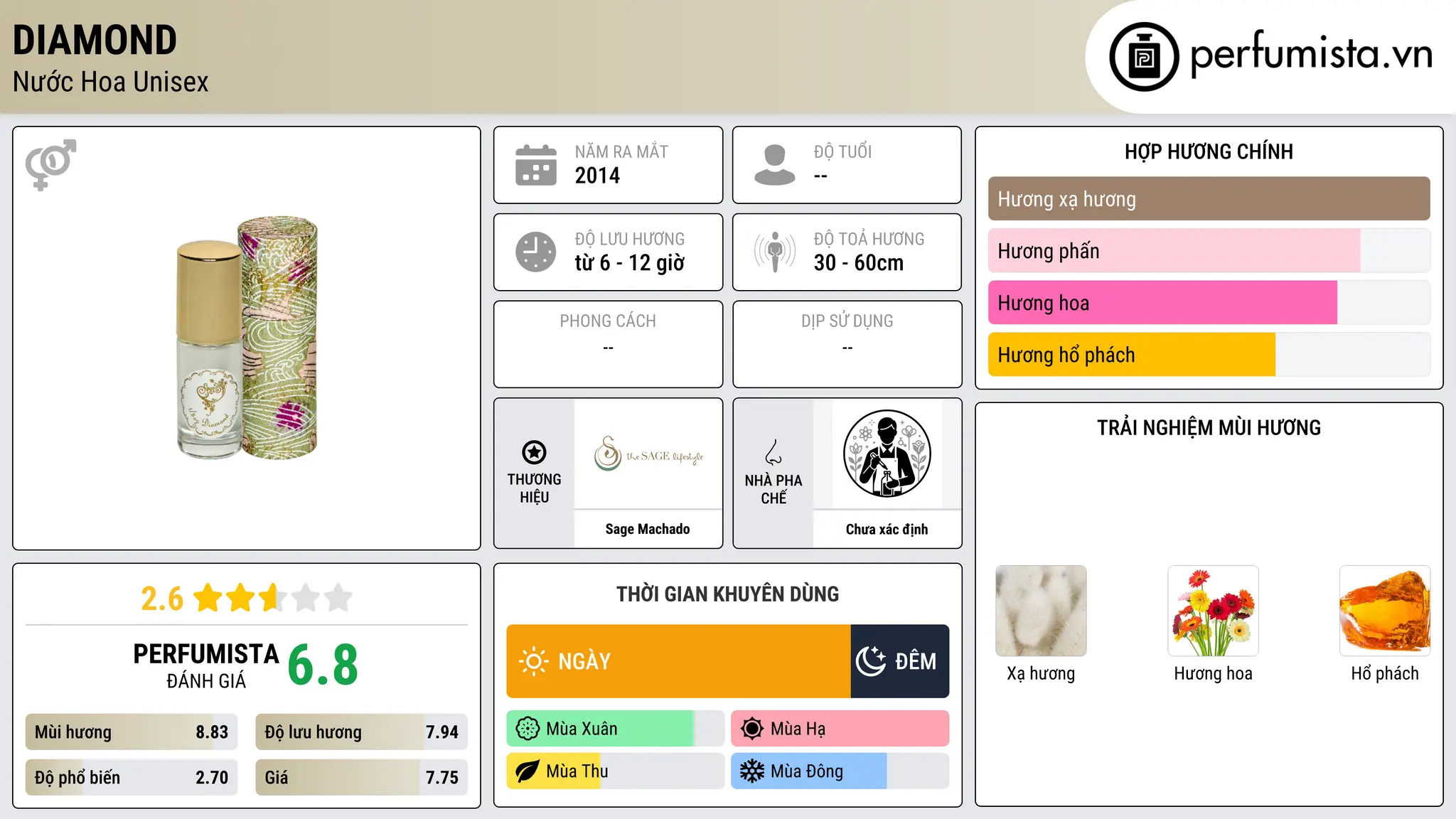Click the nose icon above Nhà pha chế
The height and width of the screenshot is (819, 1456).
pos(773,452)
